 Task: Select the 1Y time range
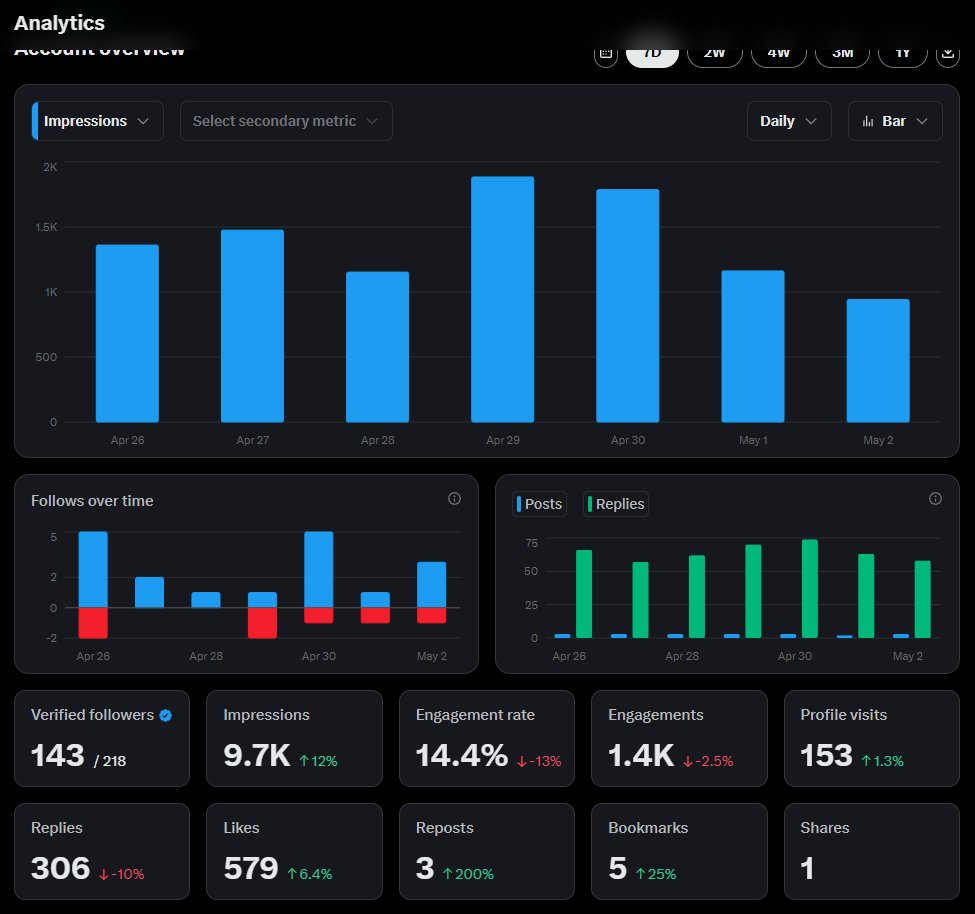click(x=903, y=56)
